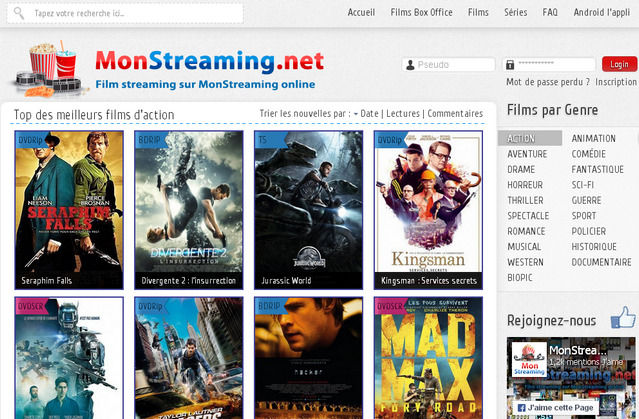Select the ROMANCE genre
The height and width of the screenshot is (419, 639).
tap(526, 232)
